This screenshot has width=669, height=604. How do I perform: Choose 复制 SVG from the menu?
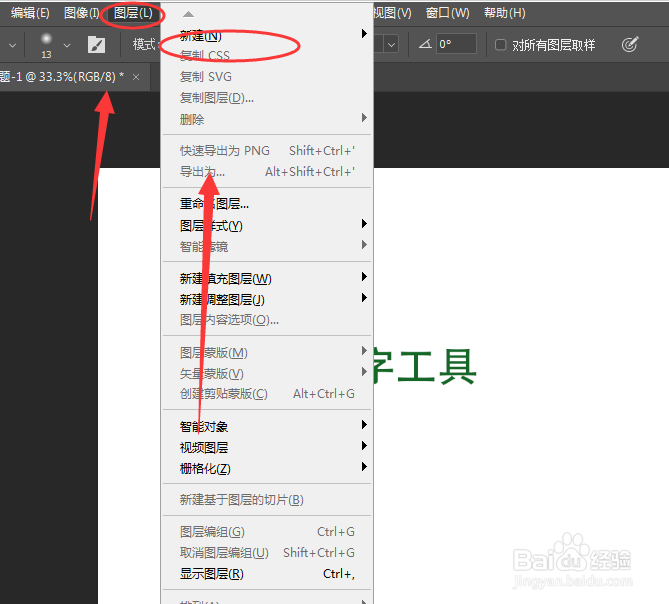pos(267,77)
